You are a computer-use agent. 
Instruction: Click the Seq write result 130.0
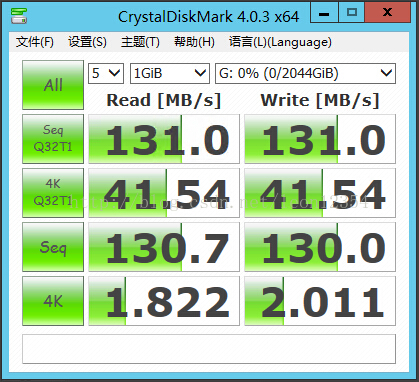click(320, 247)
